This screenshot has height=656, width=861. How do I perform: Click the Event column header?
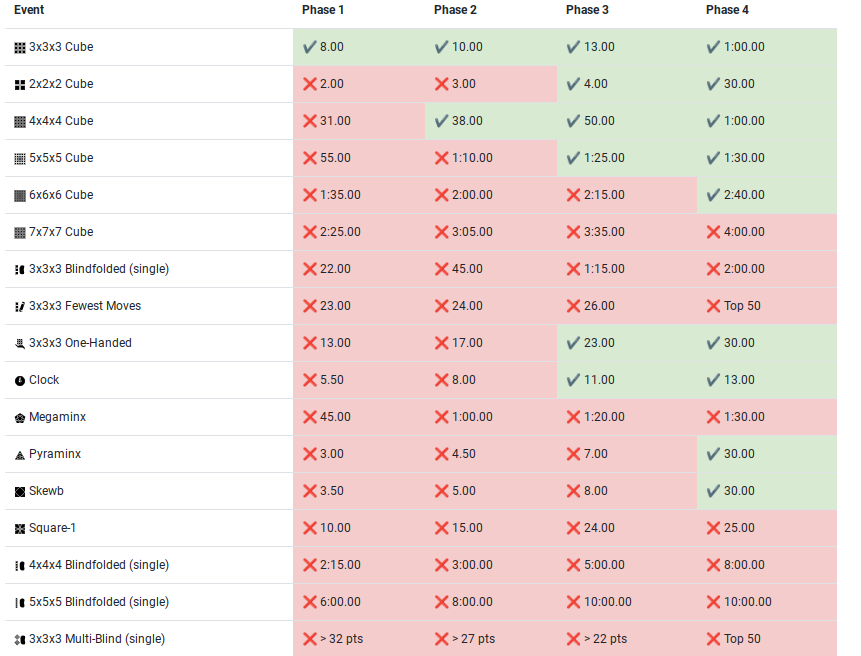tap(29, 10)
